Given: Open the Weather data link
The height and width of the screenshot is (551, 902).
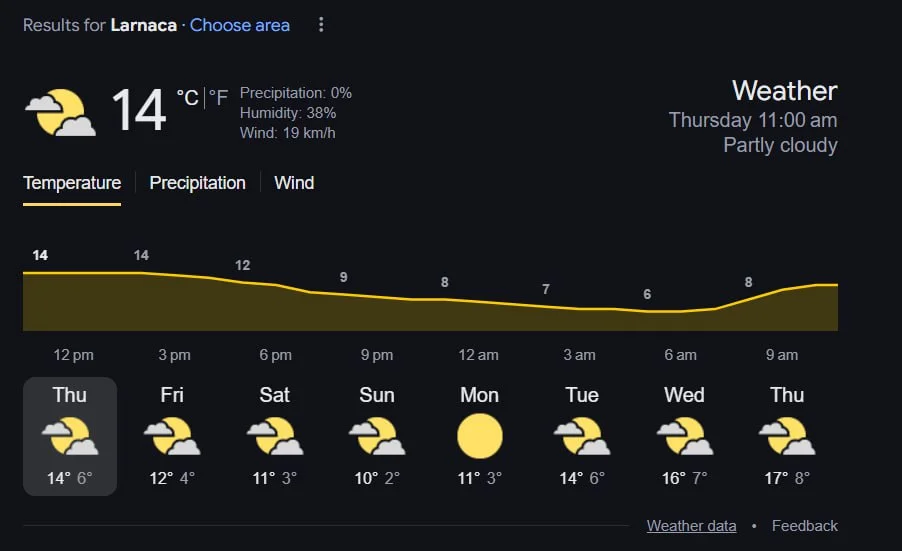Looking at the screenshot, I should point(691,526).
